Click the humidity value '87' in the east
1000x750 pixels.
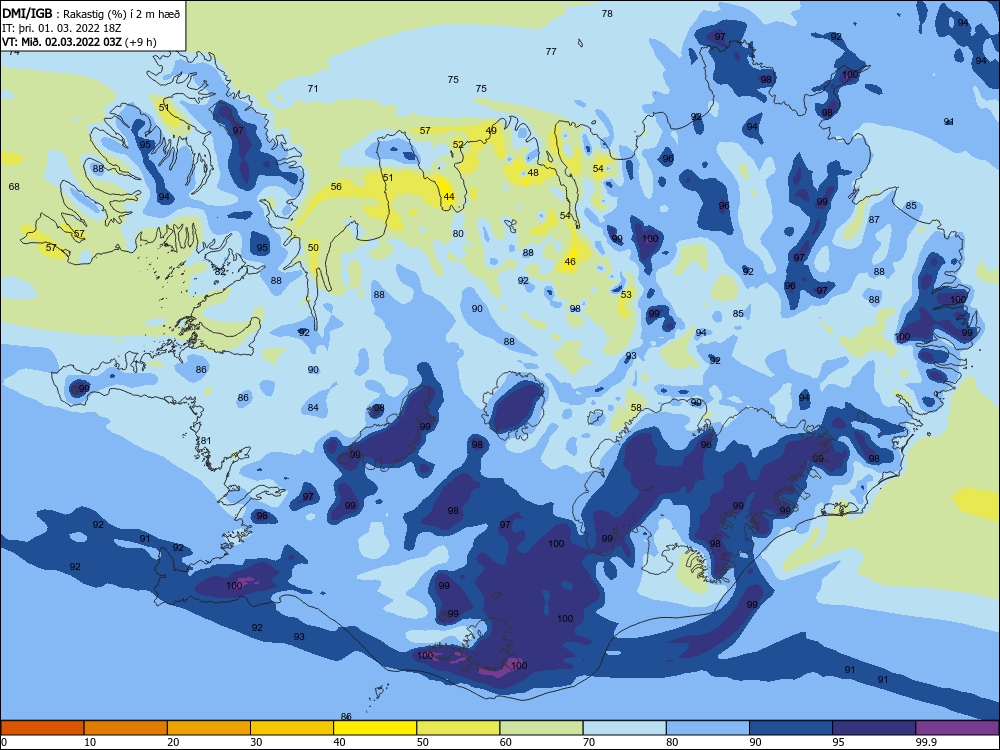tap(874, 220)
